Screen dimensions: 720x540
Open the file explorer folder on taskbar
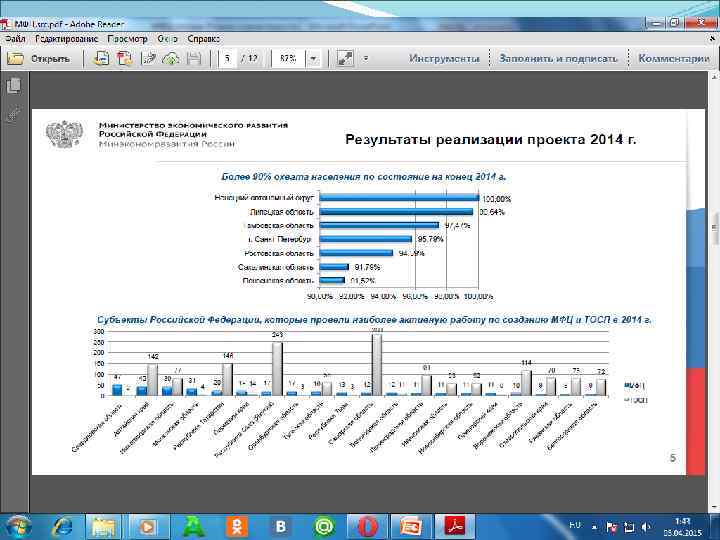click(104, 527)
